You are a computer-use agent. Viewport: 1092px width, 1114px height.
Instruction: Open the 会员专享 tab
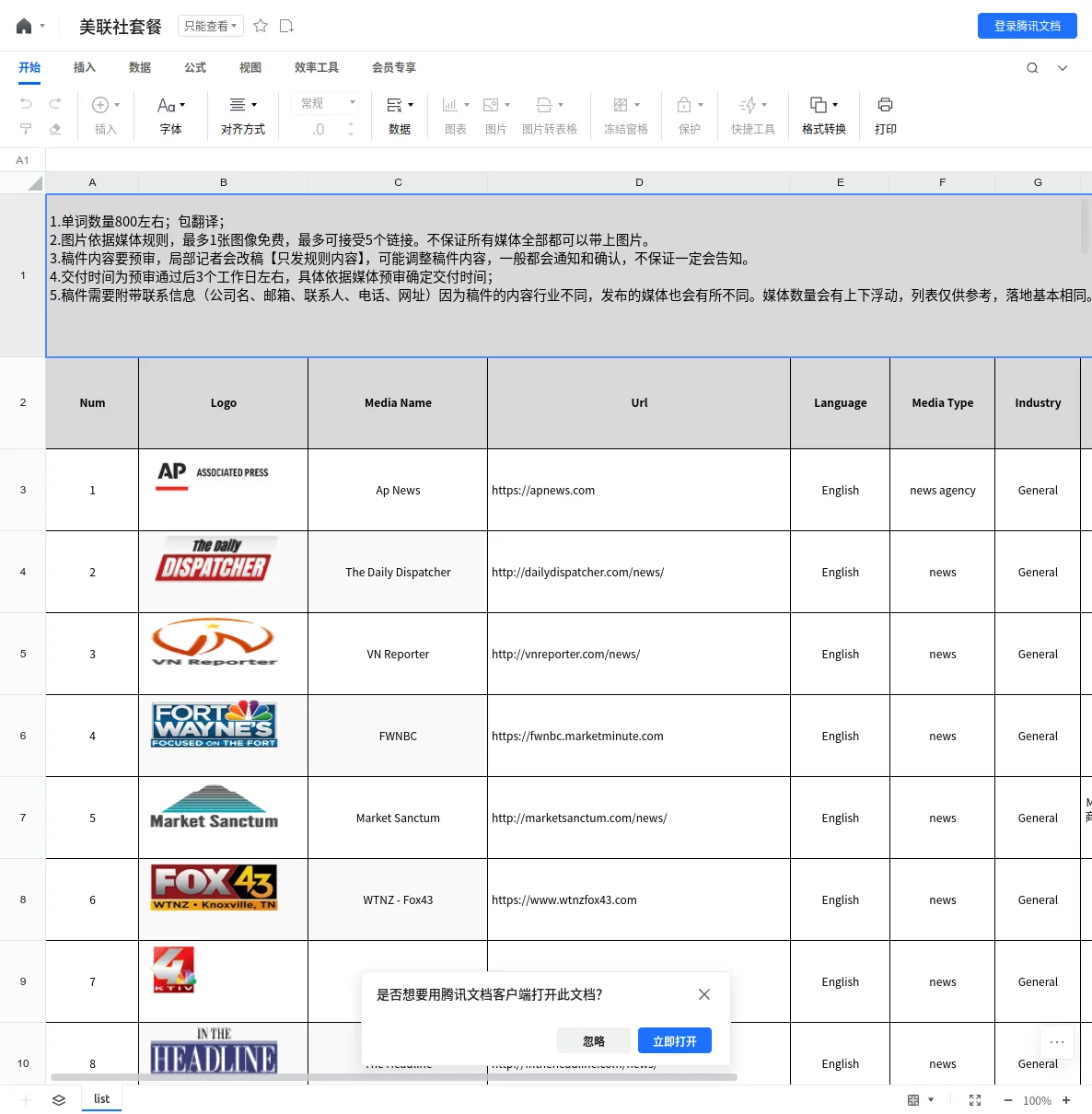(x=394, y=67)
